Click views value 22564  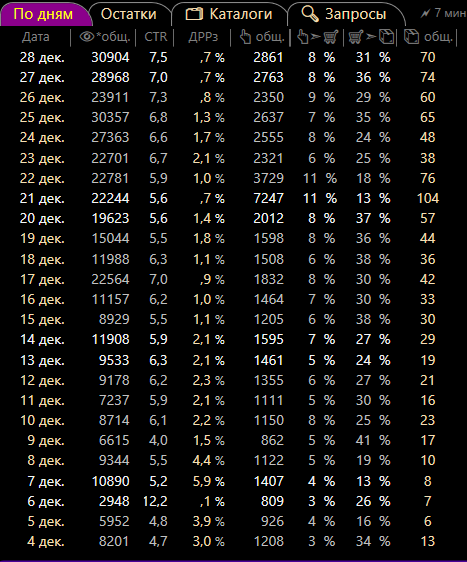point(110,280)
